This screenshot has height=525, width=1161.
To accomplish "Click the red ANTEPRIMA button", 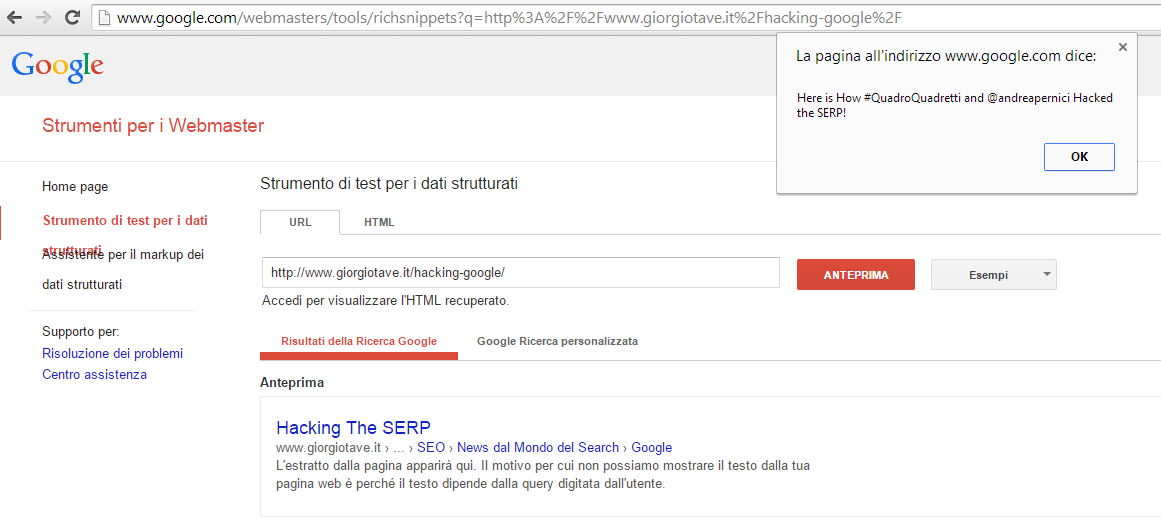I will pos(856,275).
